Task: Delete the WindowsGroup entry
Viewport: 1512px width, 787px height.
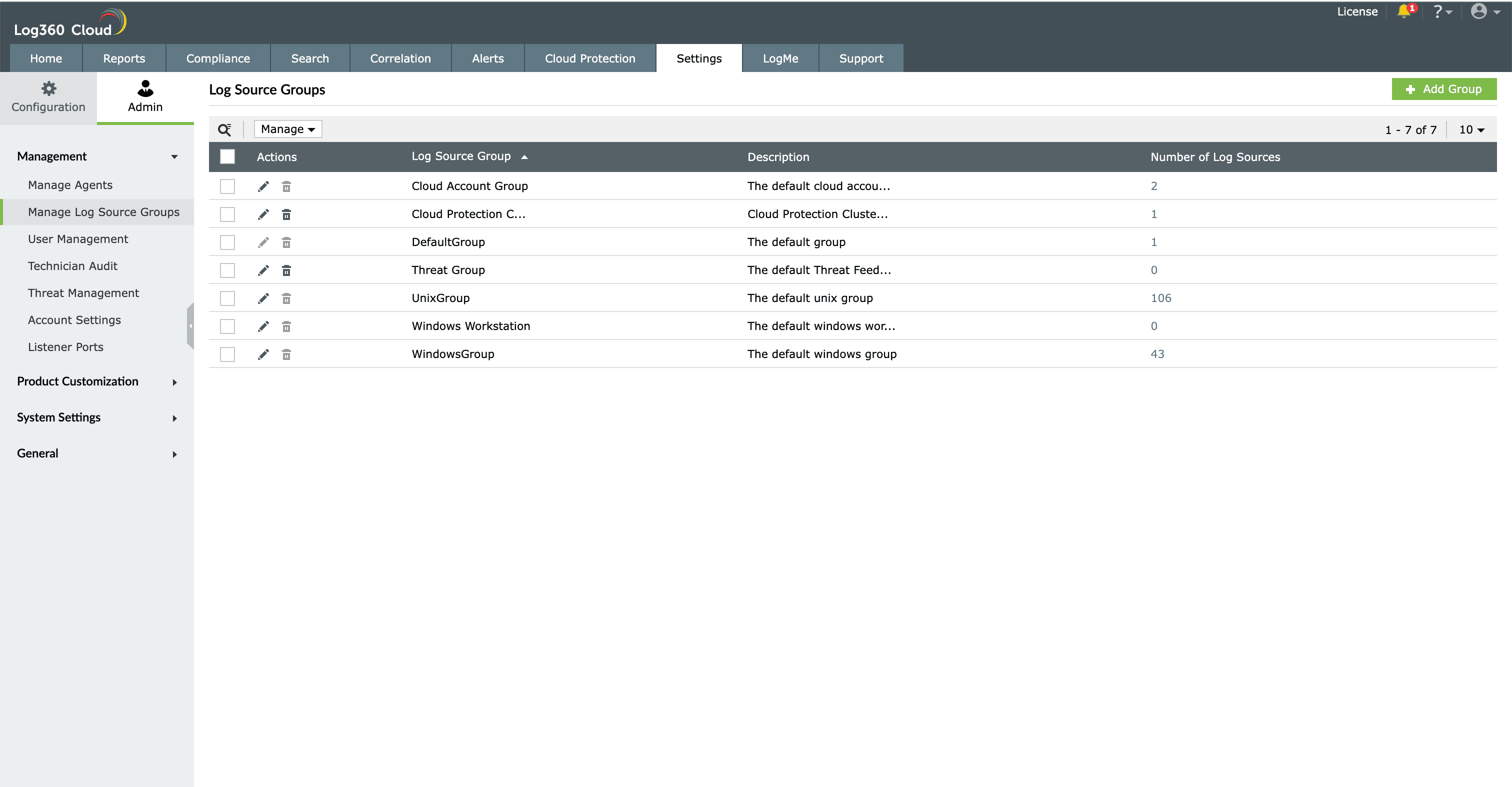Action: coord(286,354)
